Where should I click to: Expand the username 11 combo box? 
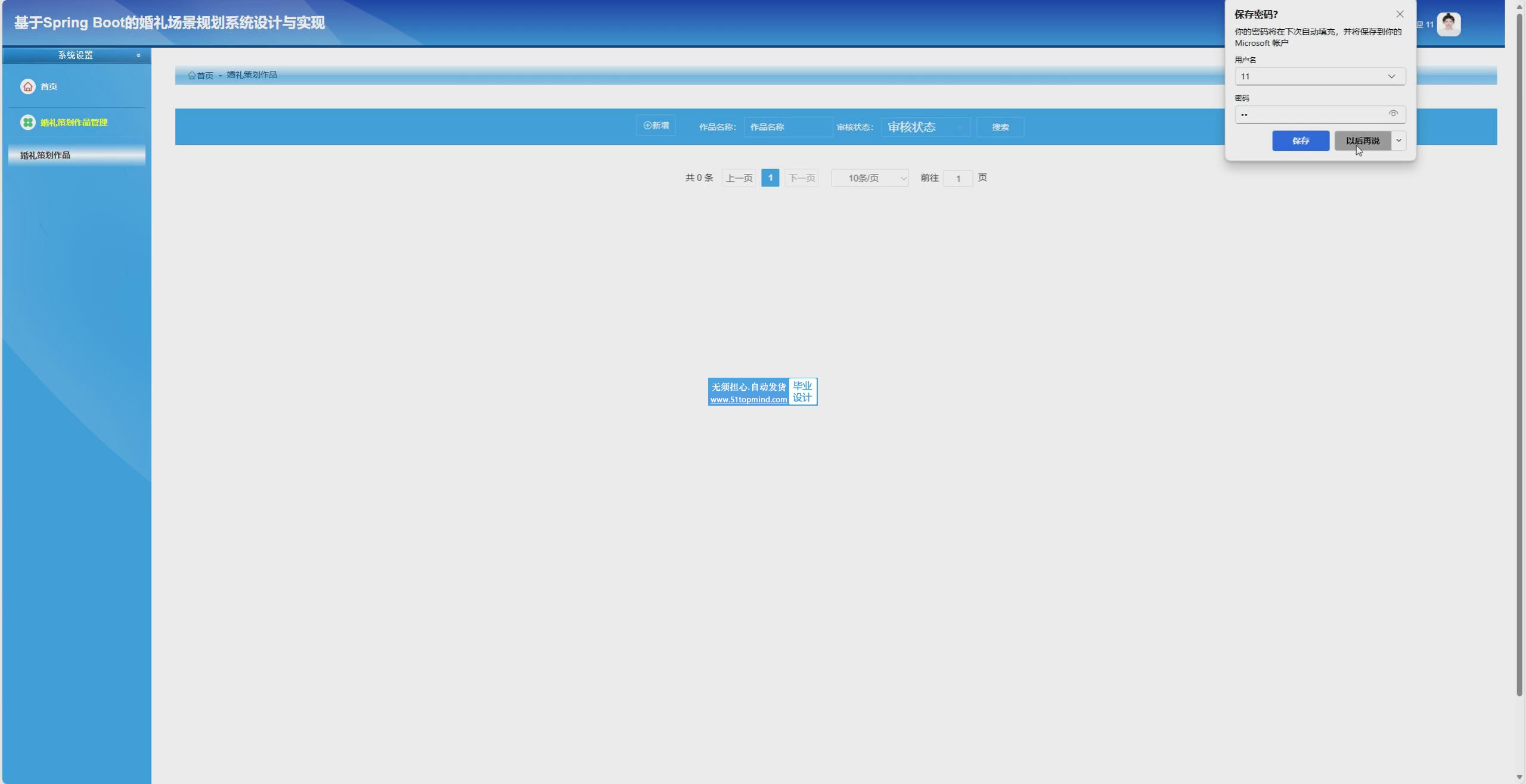[x=1391, y=76]
